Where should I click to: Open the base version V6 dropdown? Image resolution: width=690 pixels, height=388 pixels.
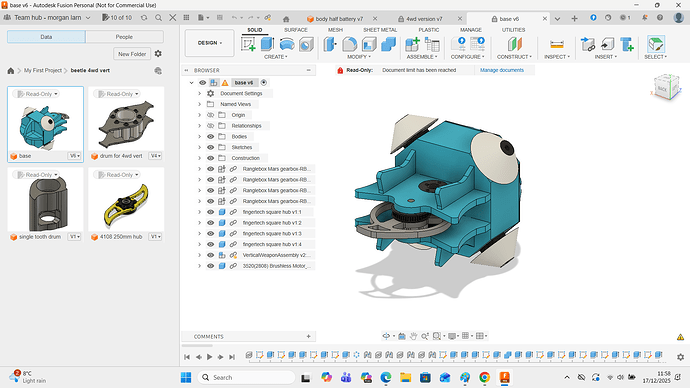click(x=75, y=156)
